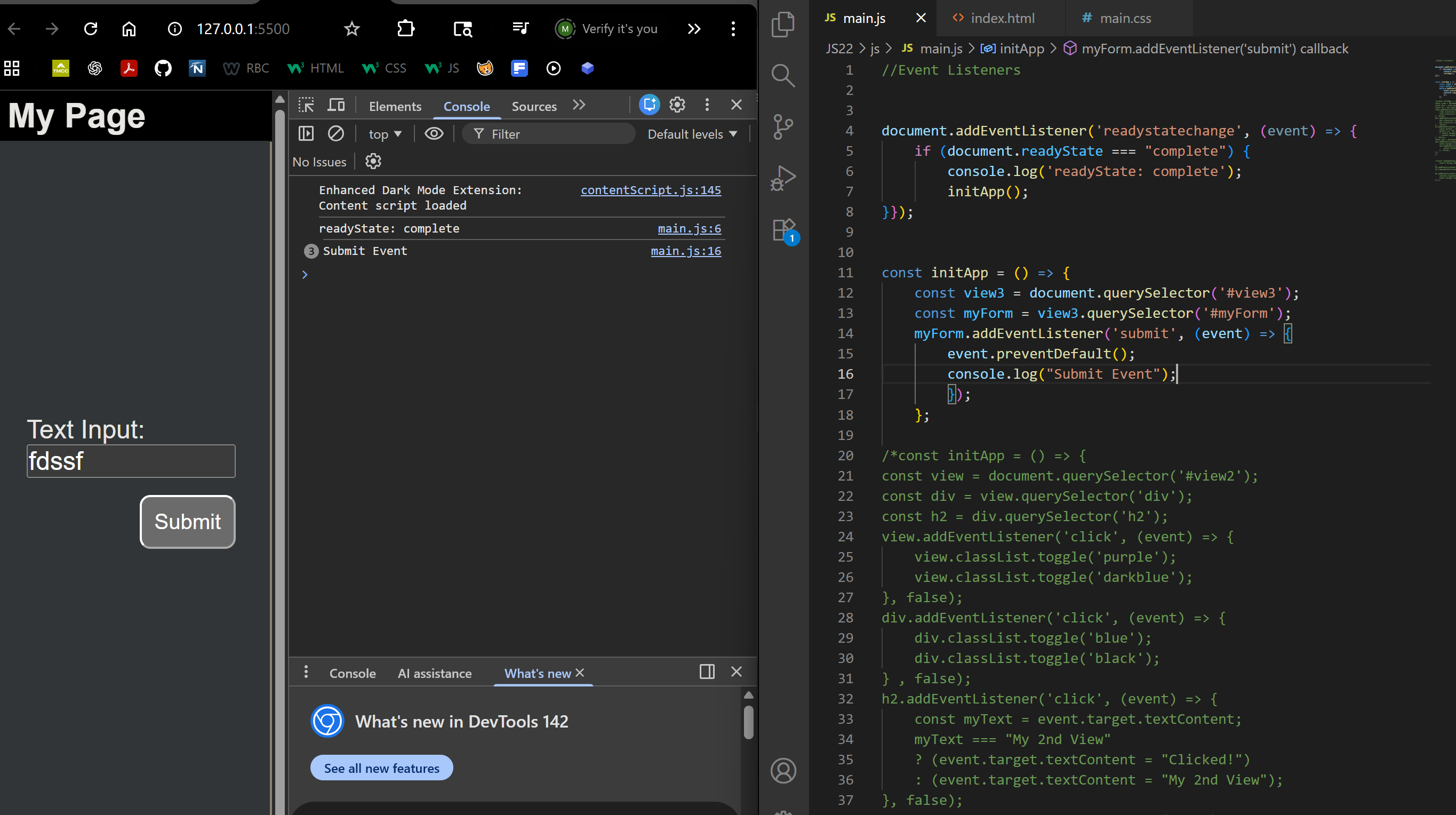This screenshot has width=1456, height=815.
Task: Click What's new panel scrollbar thumb
Action: (748, 722)
